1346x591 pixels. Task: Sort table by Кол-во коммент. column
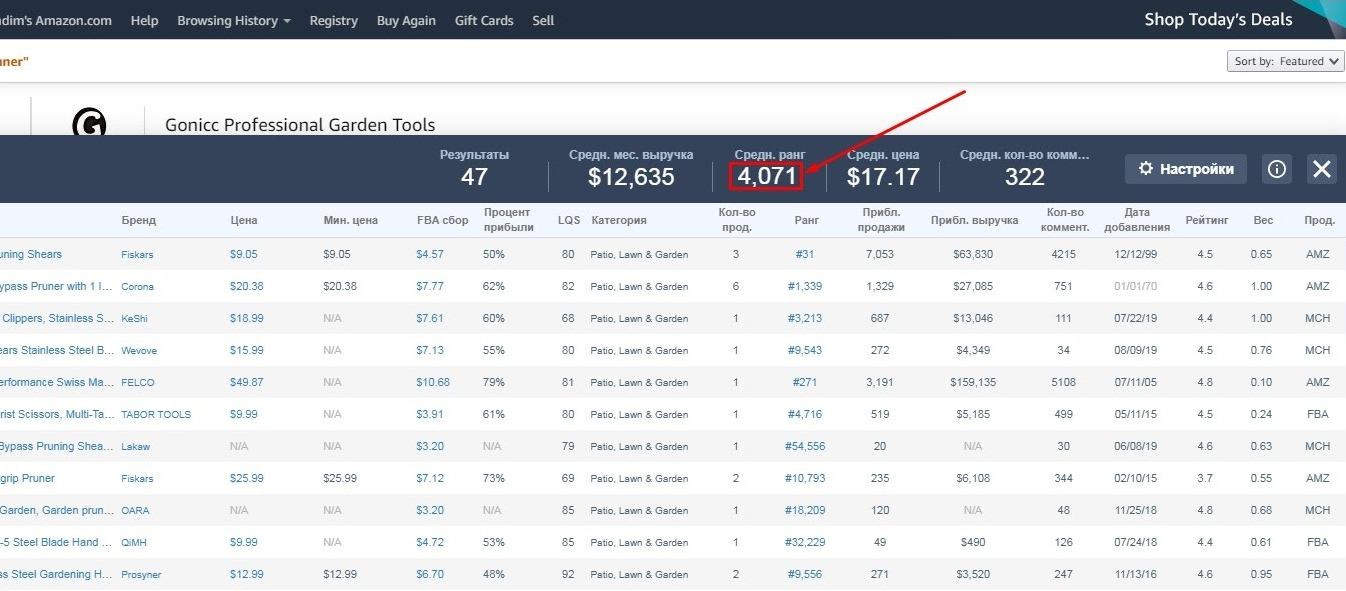tap(1064, 220)
